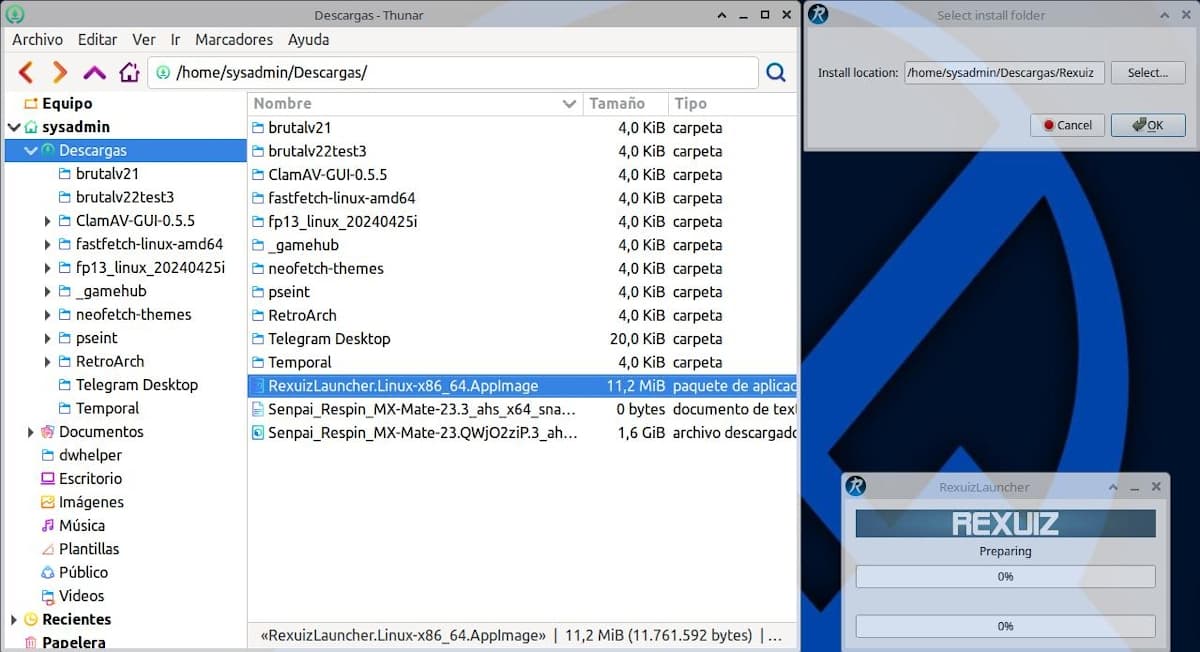Click the Escritorio icon in sidebar
Viewport: 1200px width, 652px height.
click(x=47, y=479)
